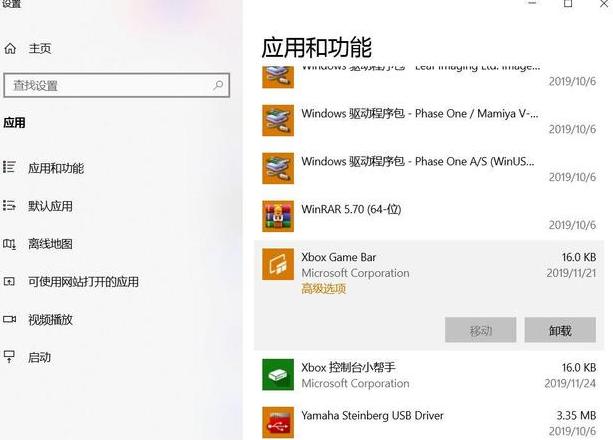The image size is (613, 440).
Task: Click the Xbox 控制台小帮手 green icon
Action: (x=278, y=375)
